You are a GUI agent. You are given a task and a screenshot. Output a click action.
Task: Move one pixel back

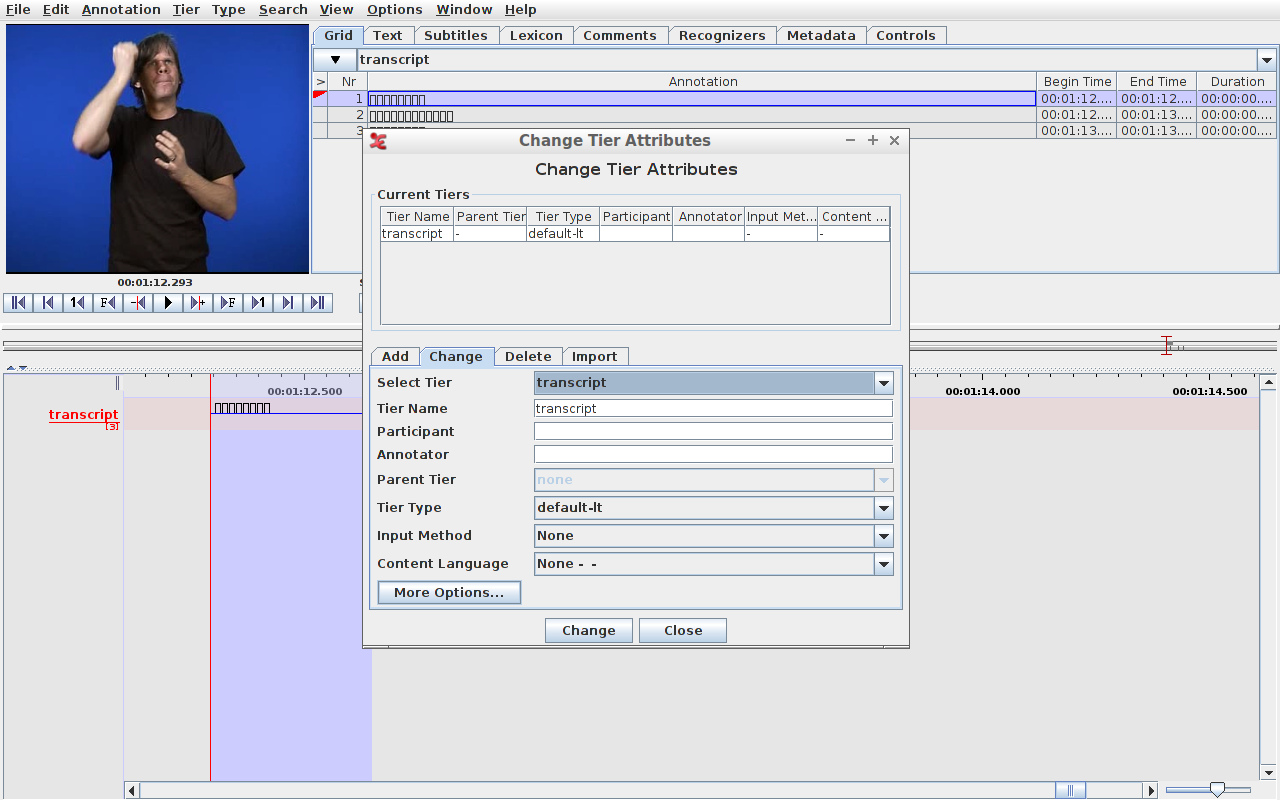138,303
